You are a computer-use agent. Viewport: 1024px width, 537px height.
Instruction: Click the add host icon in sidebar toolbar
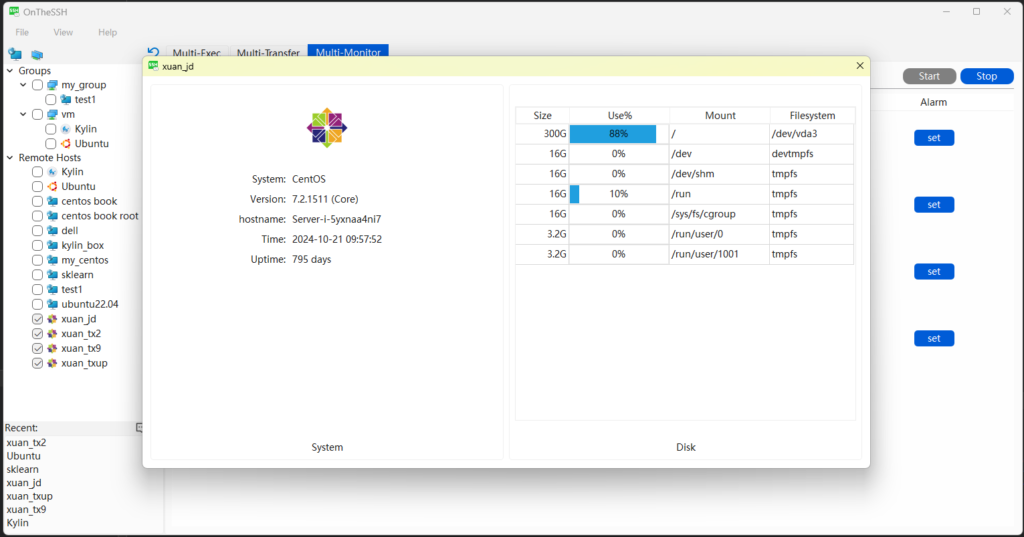[x=15, y=54]
